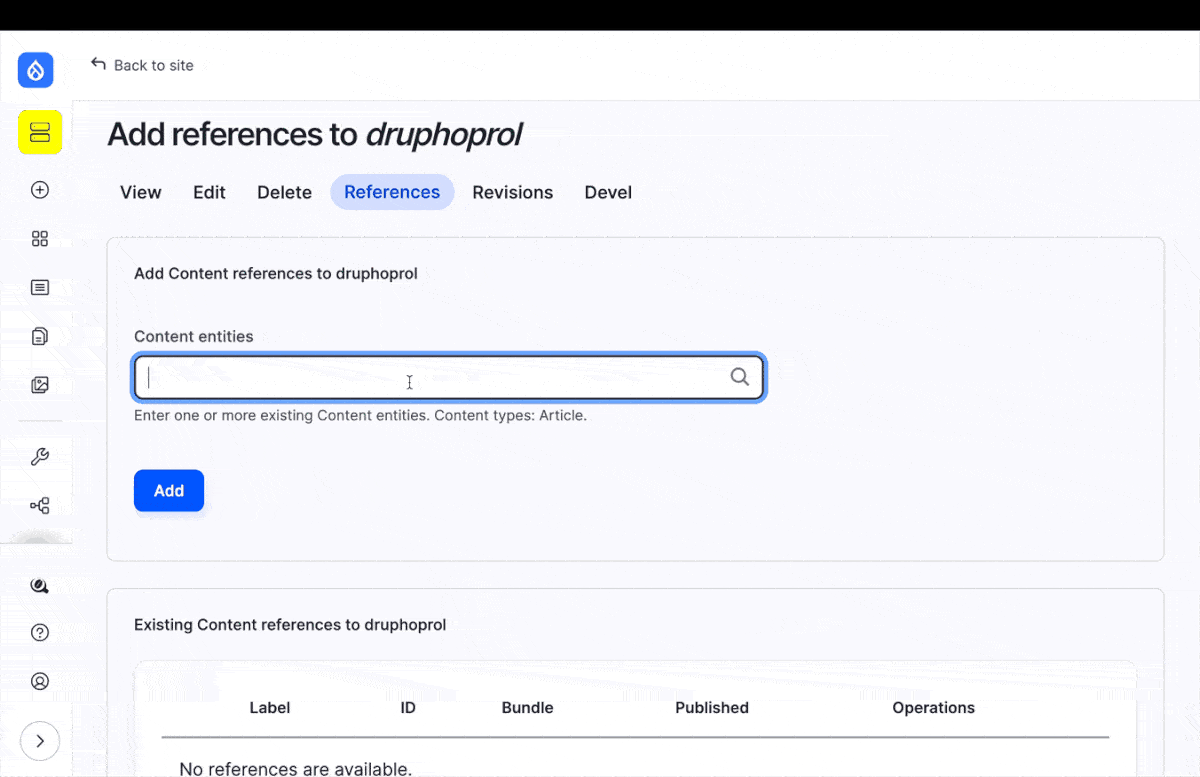The width and height of the screenshot is (1200, 777).
Task: Click the Published column header
Action: pyautogui.click(x=712, y=707)
